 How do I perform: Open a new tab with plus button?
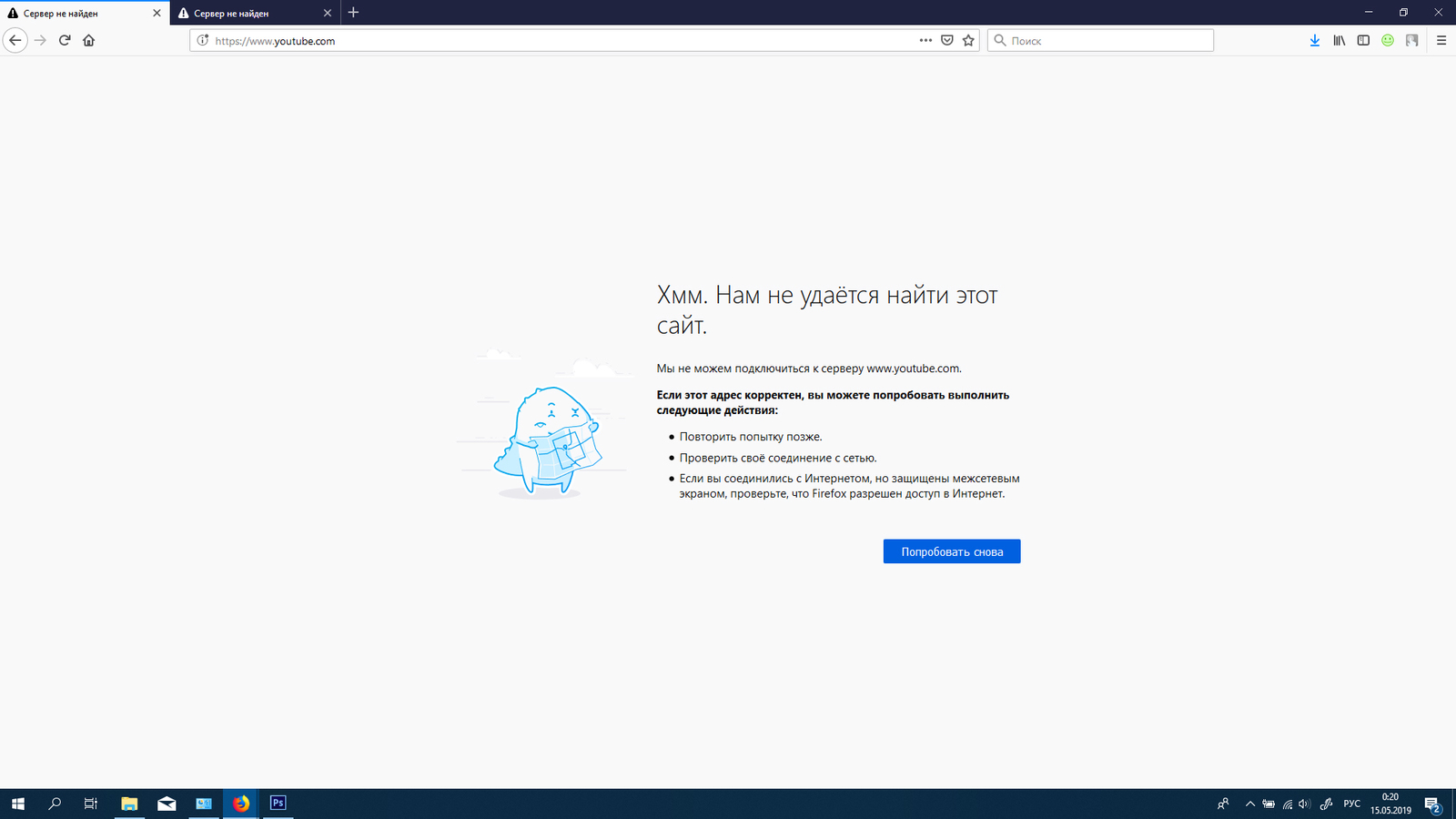tap(354, 13)
